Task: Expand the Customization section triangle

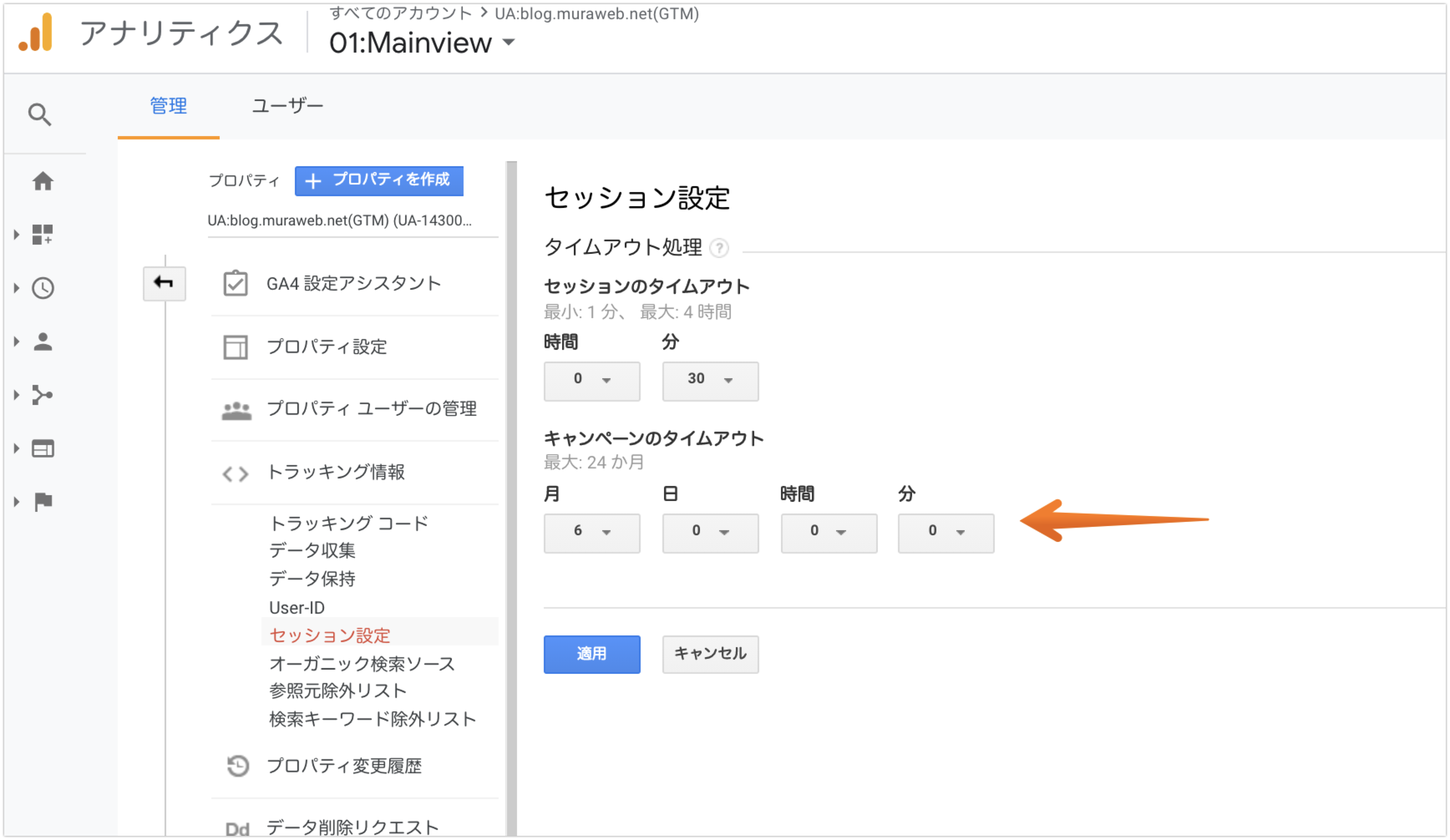Action: [x=16, y=234]
